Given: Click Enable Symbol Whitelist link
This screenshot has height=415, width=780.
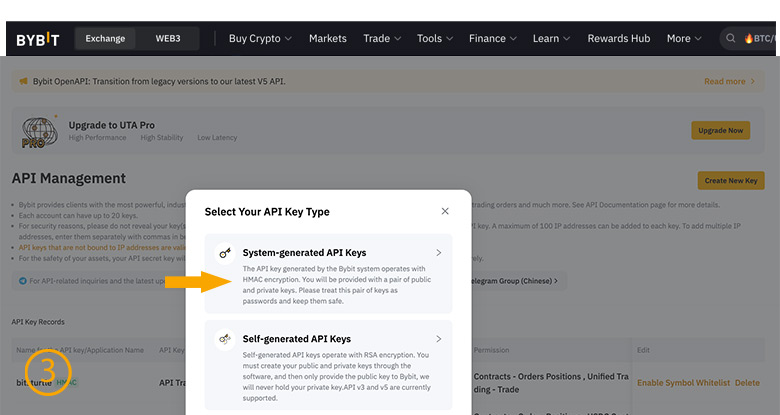Looking at the screenshot, I should [683, 383].
